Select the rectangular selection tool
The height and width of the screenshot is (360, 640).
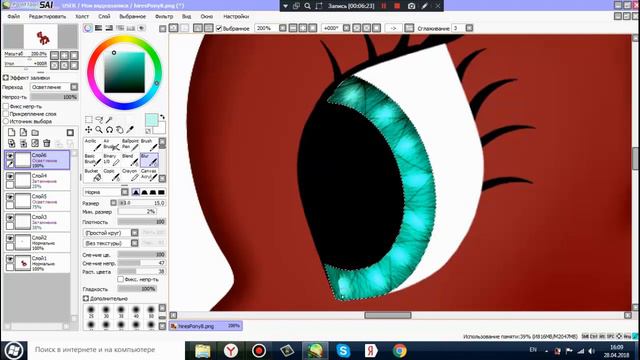click(x=89, y=120)
